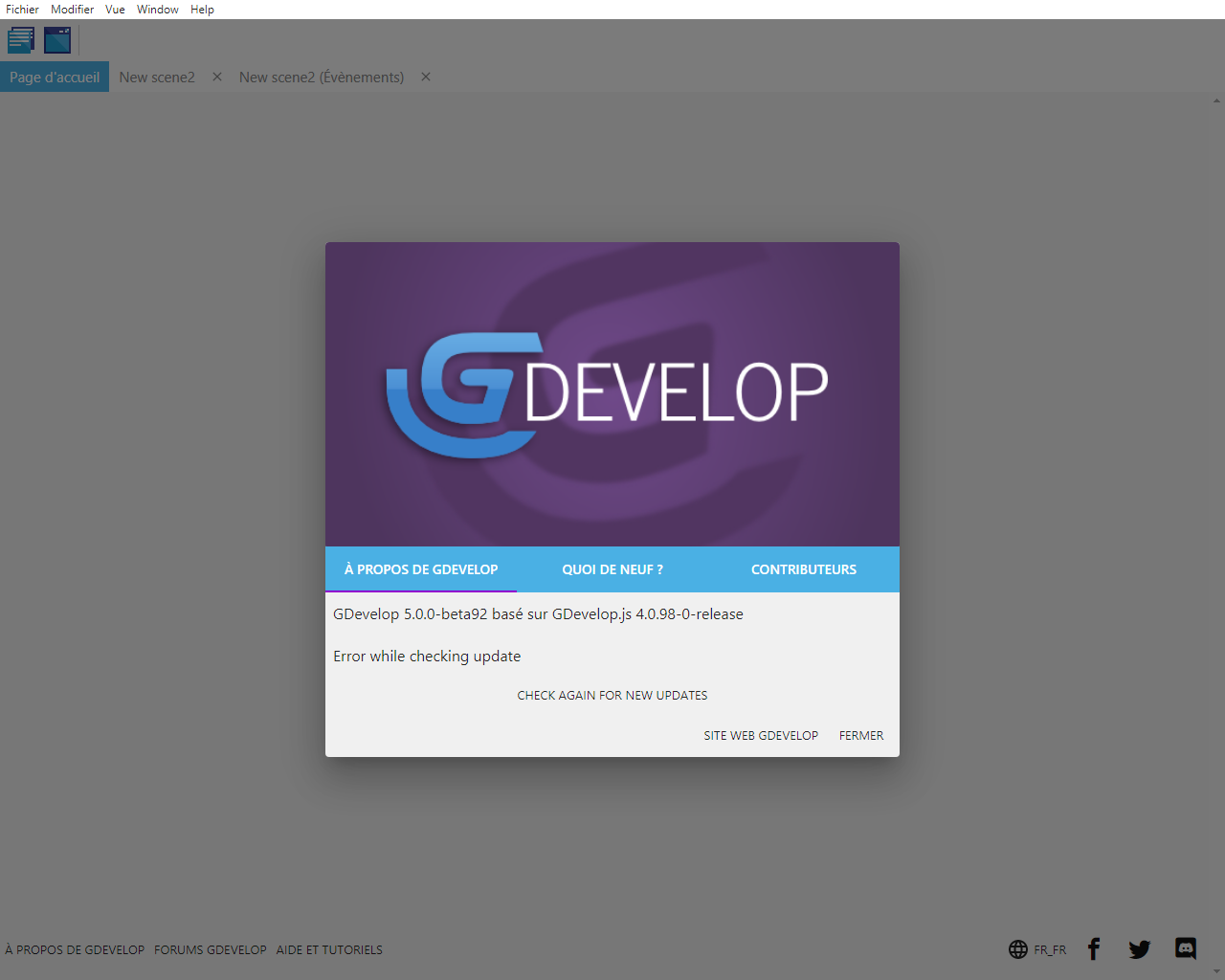Select the À propos de GDevelop dialog tab
Image resolution: width=1225 pixels, height=980 pixels.
[x=421, y=569]
